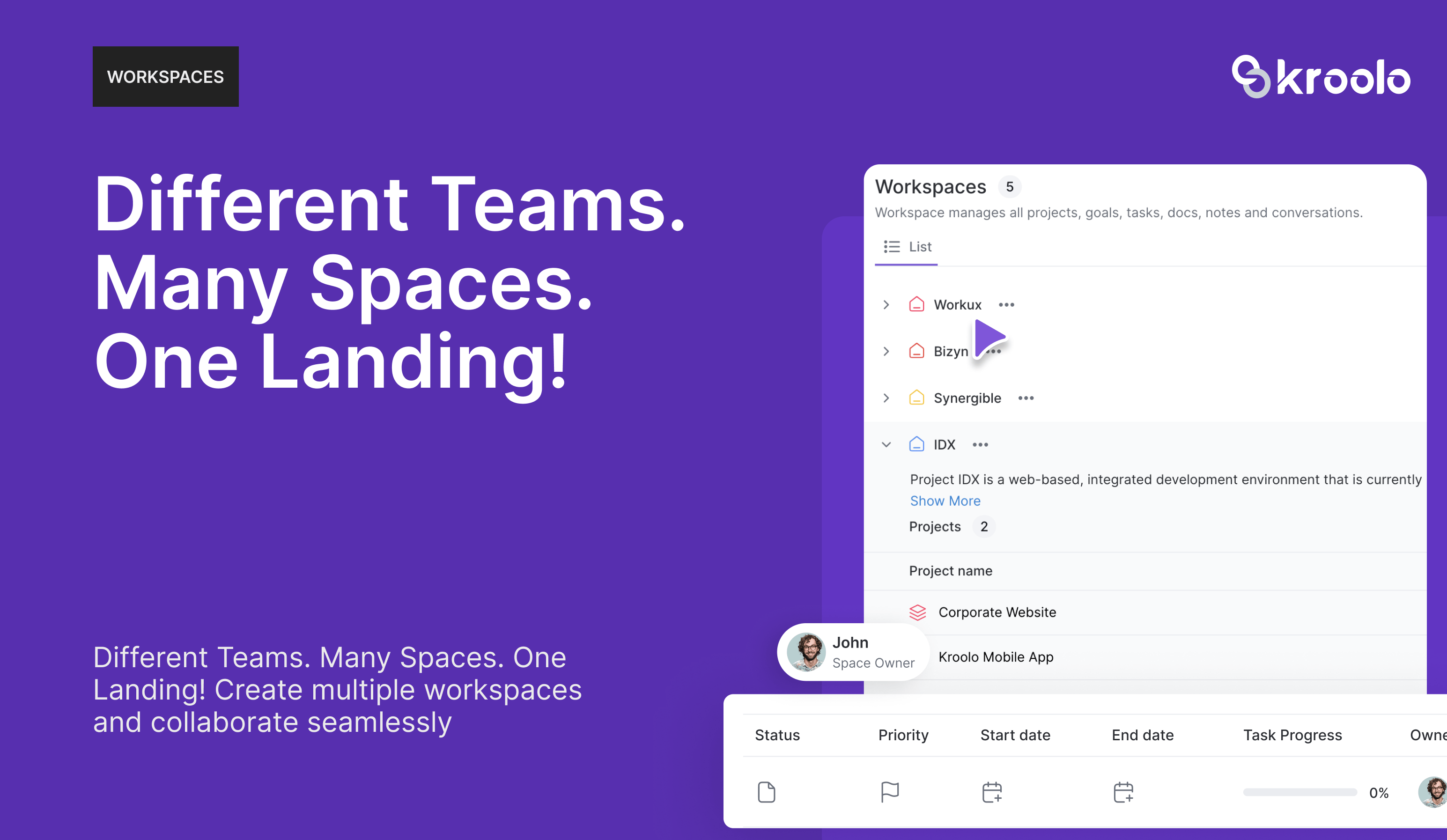1447x840 pixels.
Task: Expand the Bizyn workspace row
Action: pyautogui.click(x=886, y=351)
